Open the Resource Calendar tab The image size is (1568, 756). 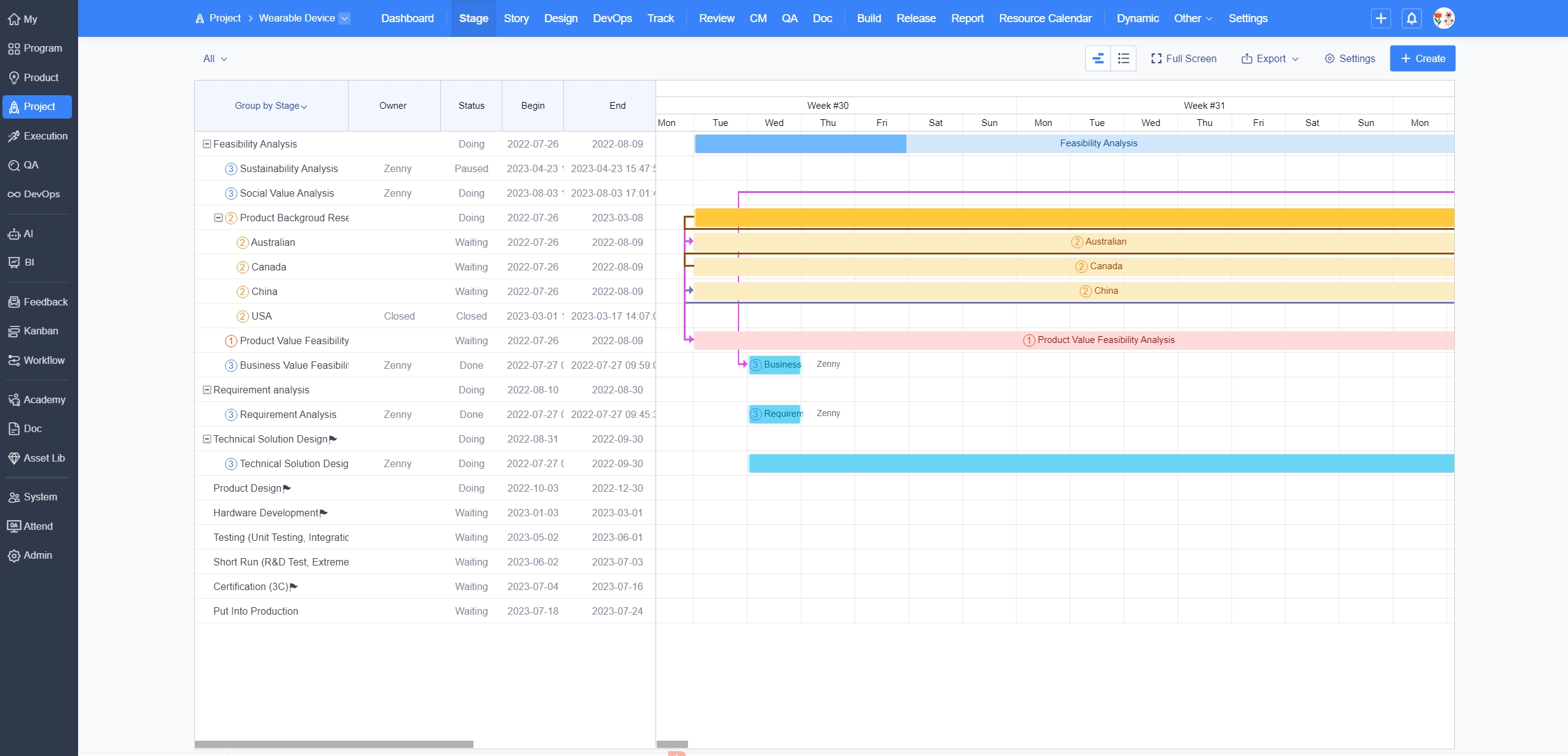[1045, 18]
